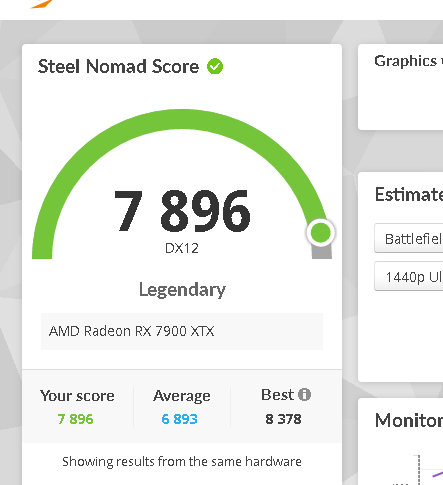
Task: Click the Graphics panel heading
Action: pos(409,61)
